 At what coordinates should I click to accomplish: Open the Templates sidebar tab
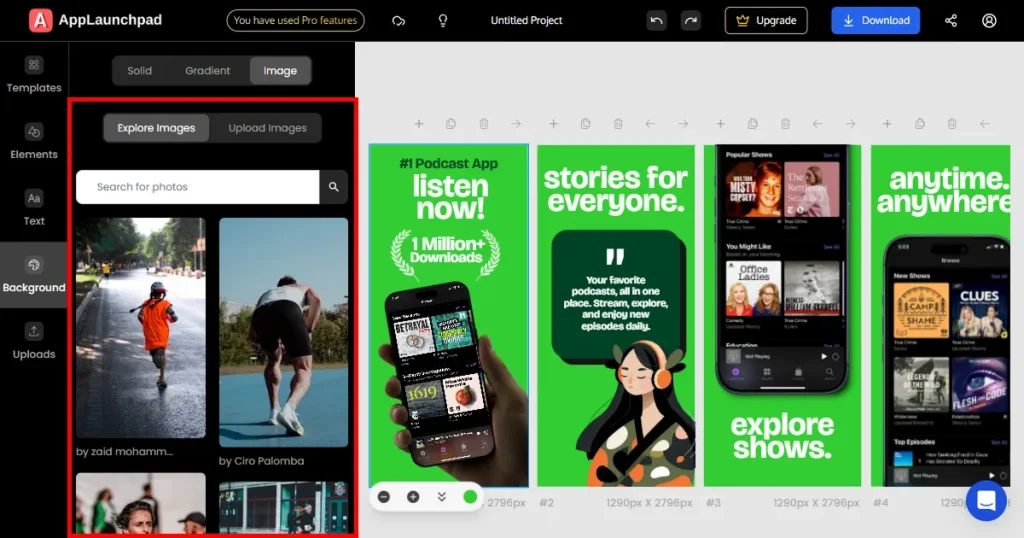pyautogui.click(x=34, y=75)
